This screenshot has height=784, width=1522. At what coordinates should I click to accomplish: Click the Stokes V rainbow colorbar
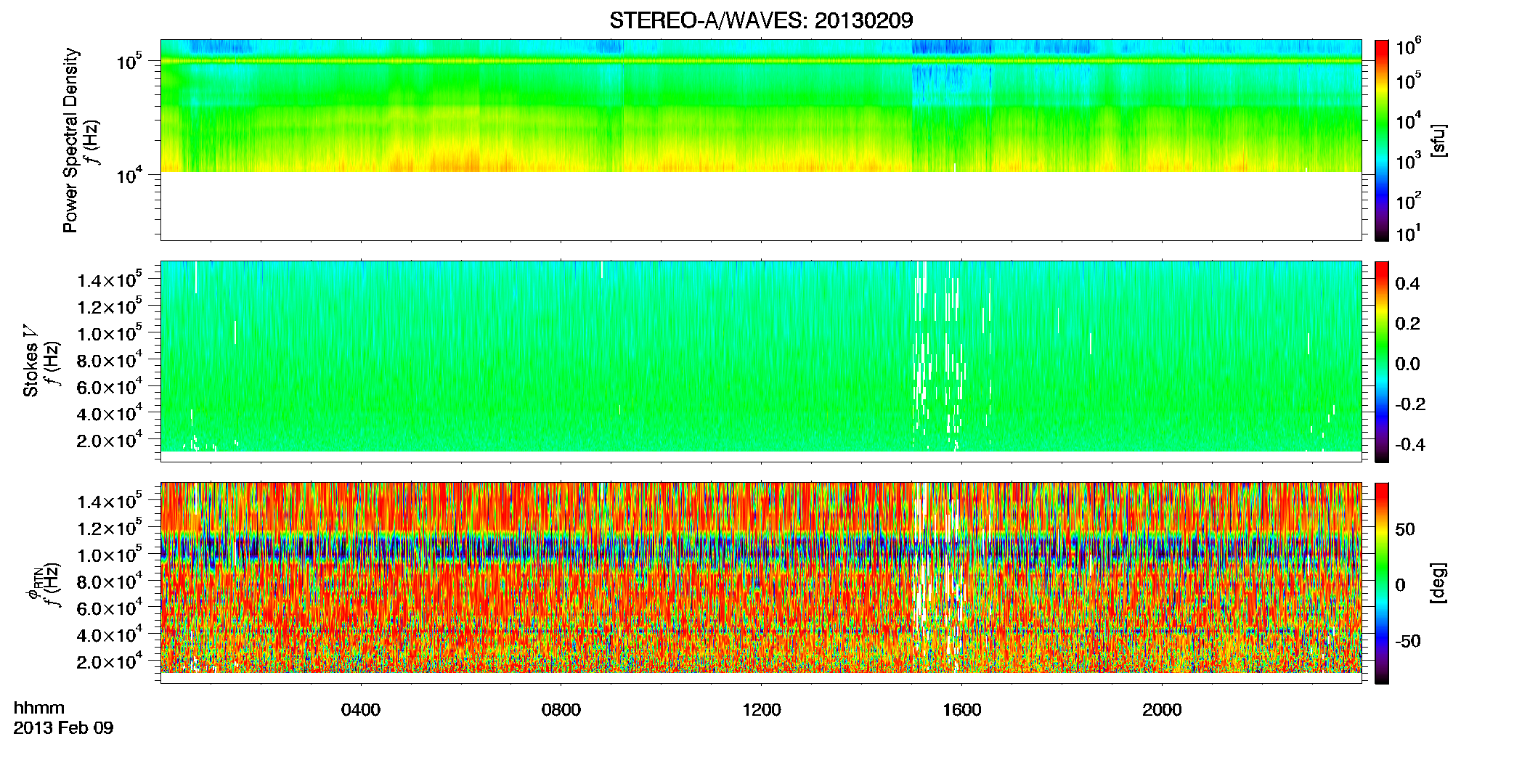pos(1382,362)
